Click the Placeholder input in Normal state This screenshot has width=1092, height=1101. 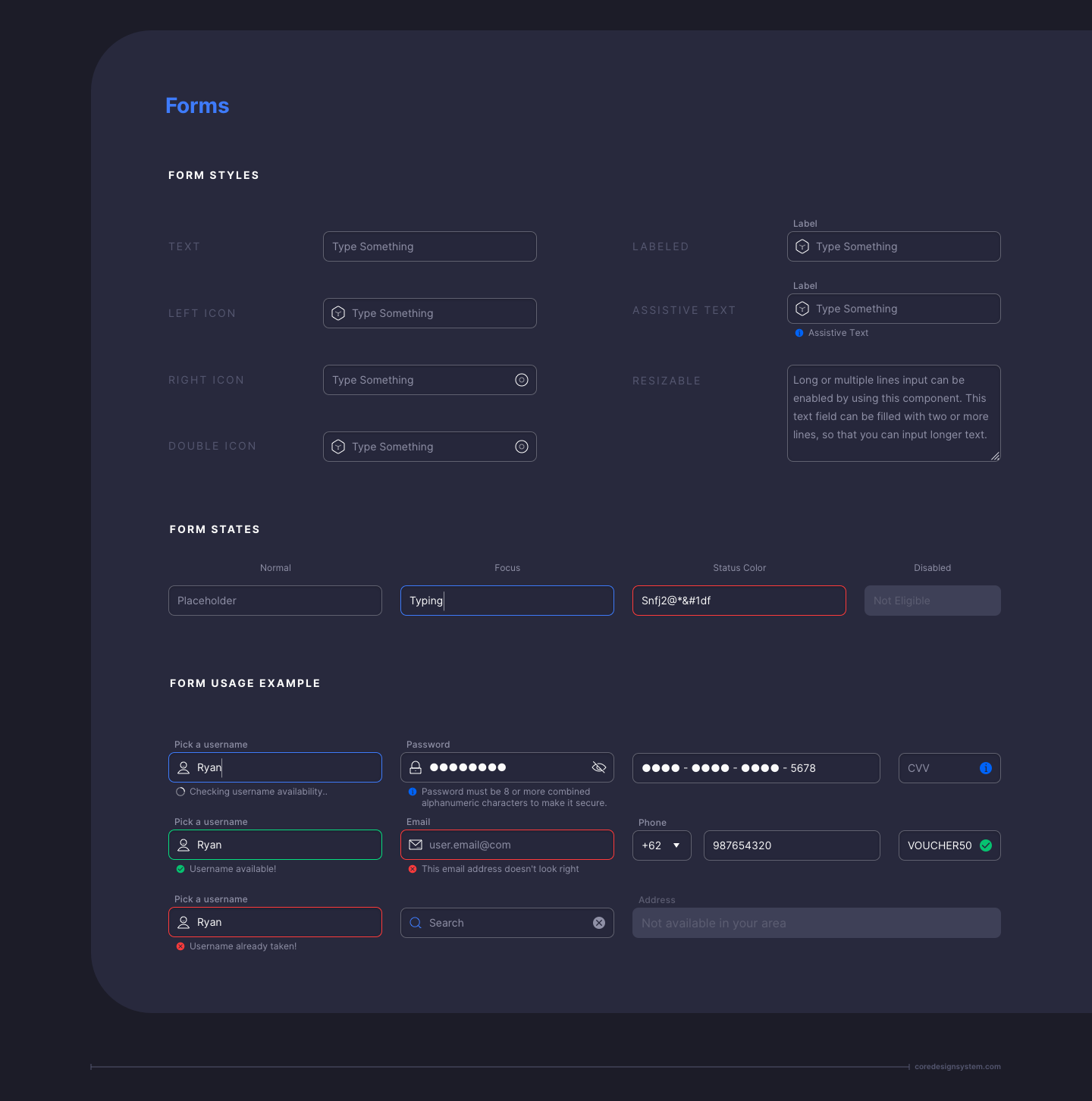pos(275,601)
